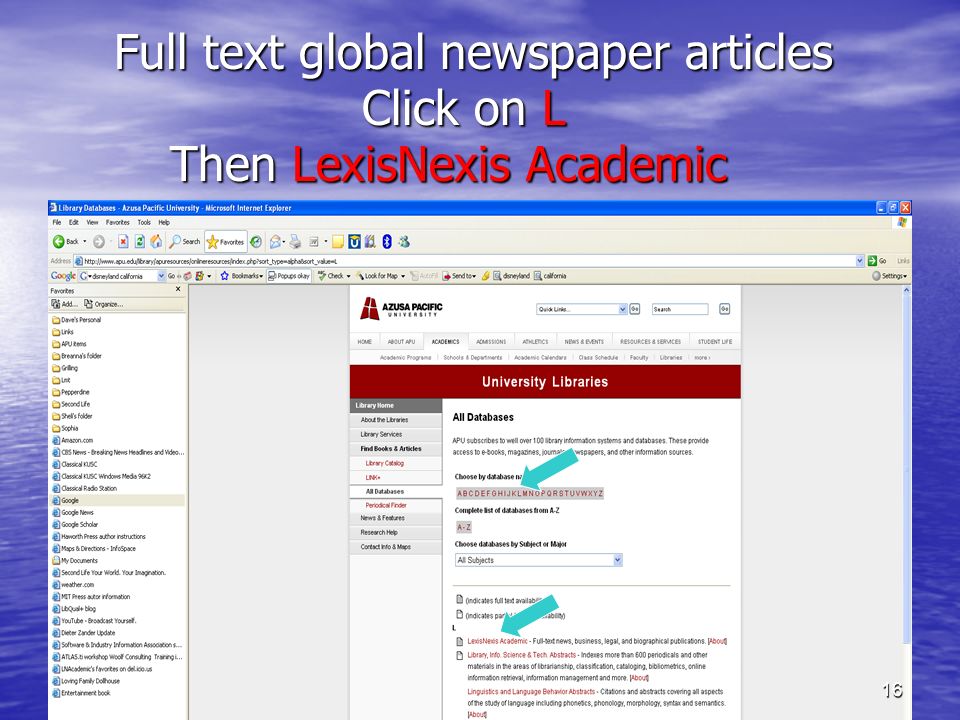Click the Popups okay button
960x720 pixels.
click(x=289, y=276)
